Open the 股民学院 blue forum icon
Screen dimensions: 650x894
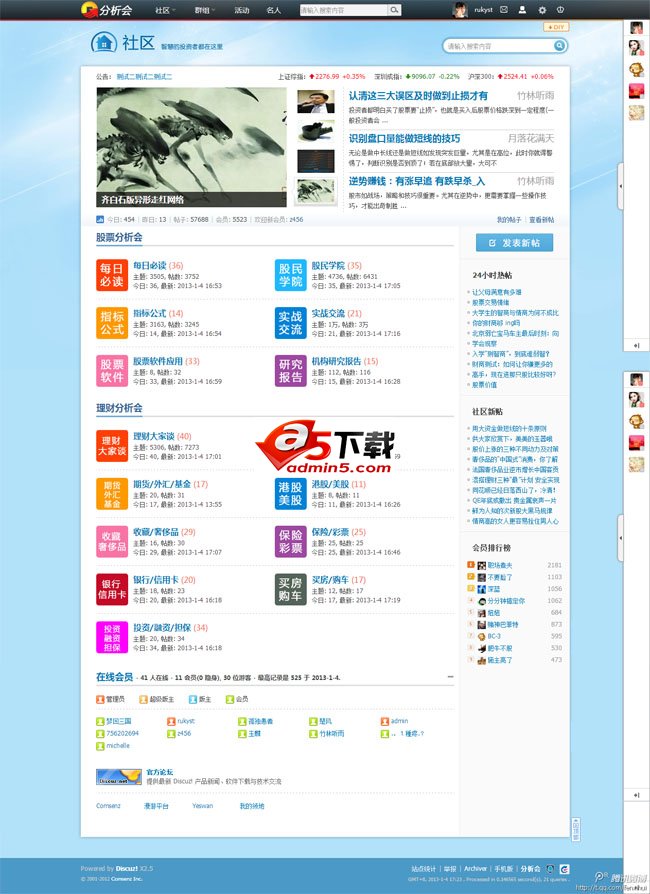pyautogui.click(x=290, y=275)
